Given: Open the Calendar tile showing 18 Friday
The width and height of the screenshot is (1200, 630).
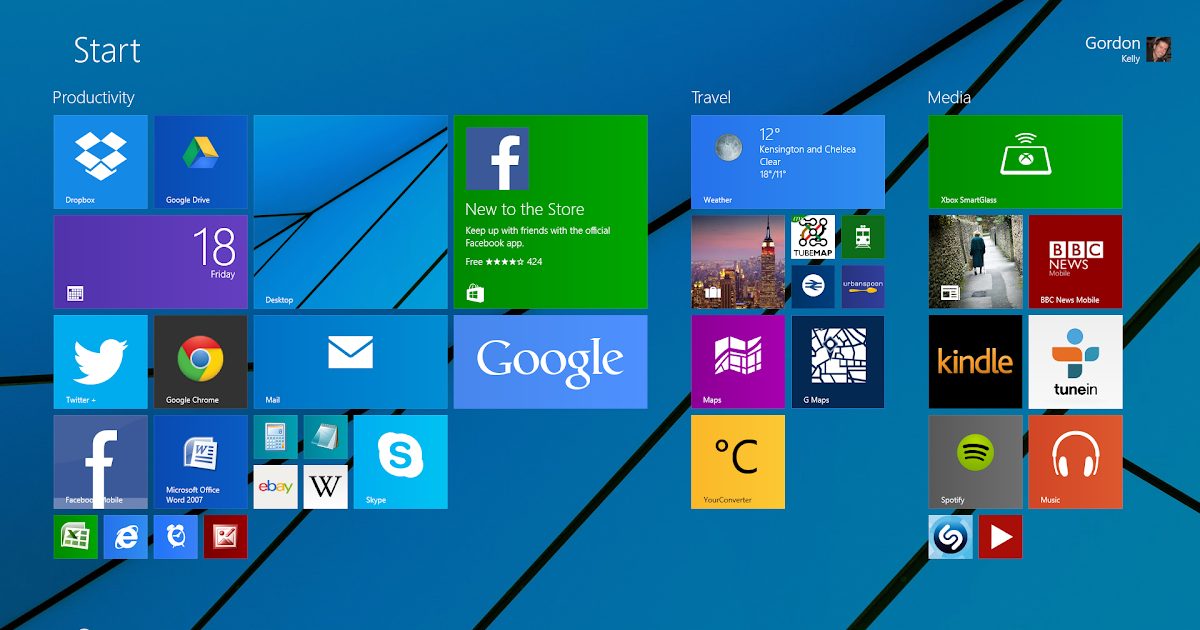Looking at the screenshot, I should 150,262.
